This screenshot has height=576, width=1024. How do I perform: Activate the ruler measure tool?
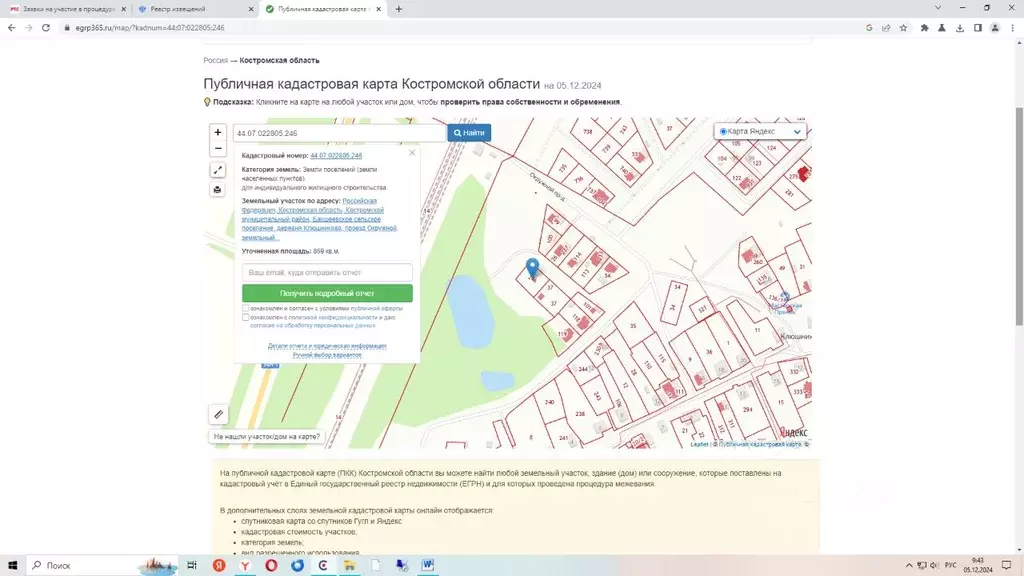tap(218, 414)
